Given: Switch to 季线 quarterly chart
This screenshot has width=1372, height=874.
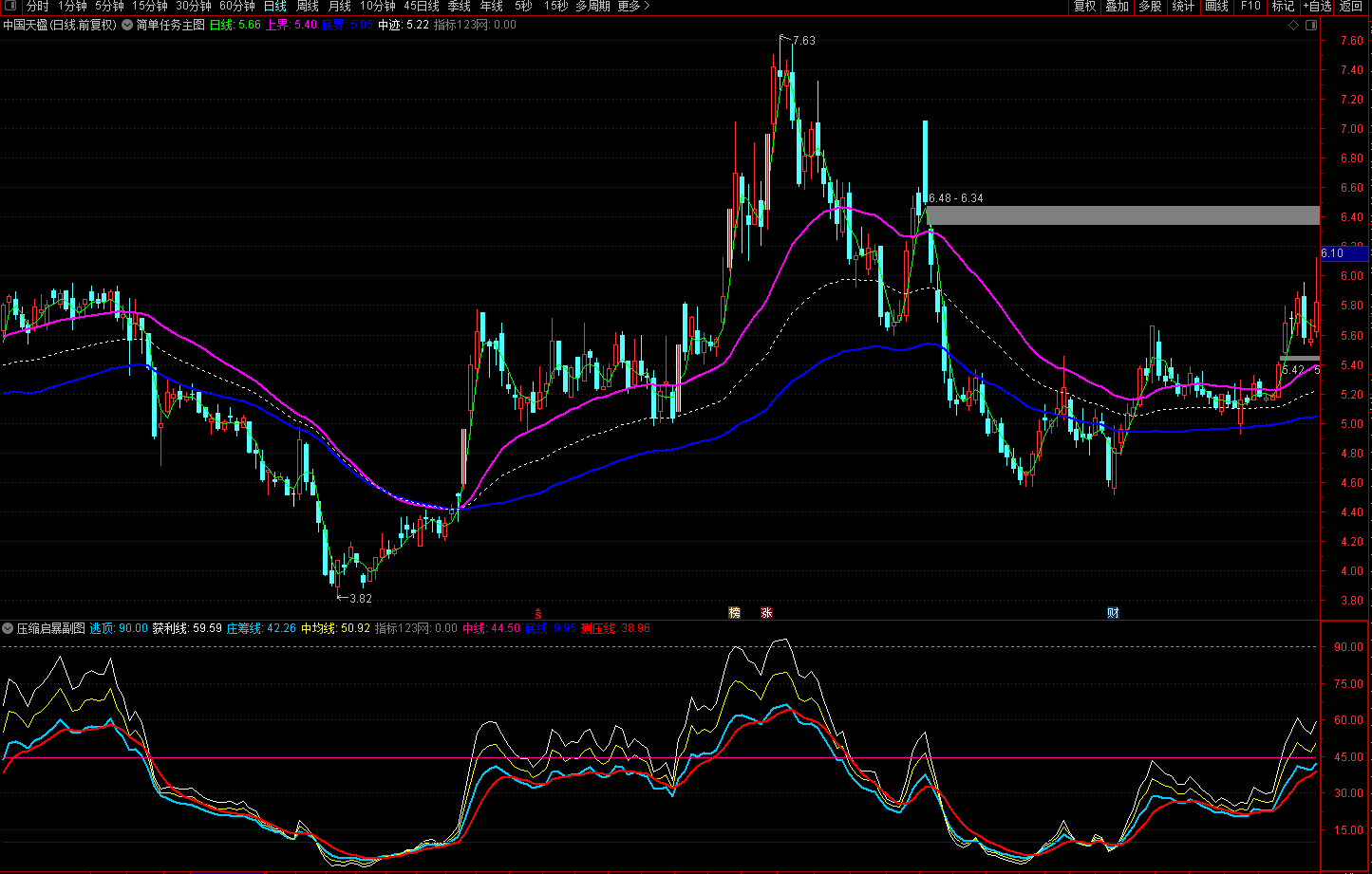Looking at the screenshot, I should coord(460,6).
